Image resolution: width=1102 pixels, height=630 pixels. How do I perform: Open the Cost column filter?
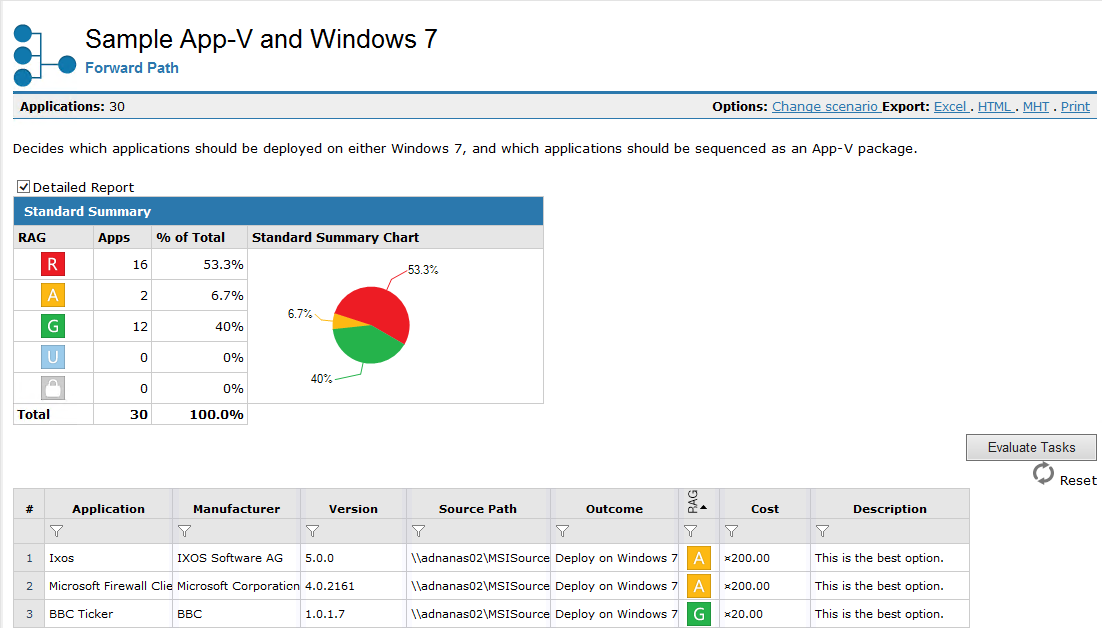[731, 531]
